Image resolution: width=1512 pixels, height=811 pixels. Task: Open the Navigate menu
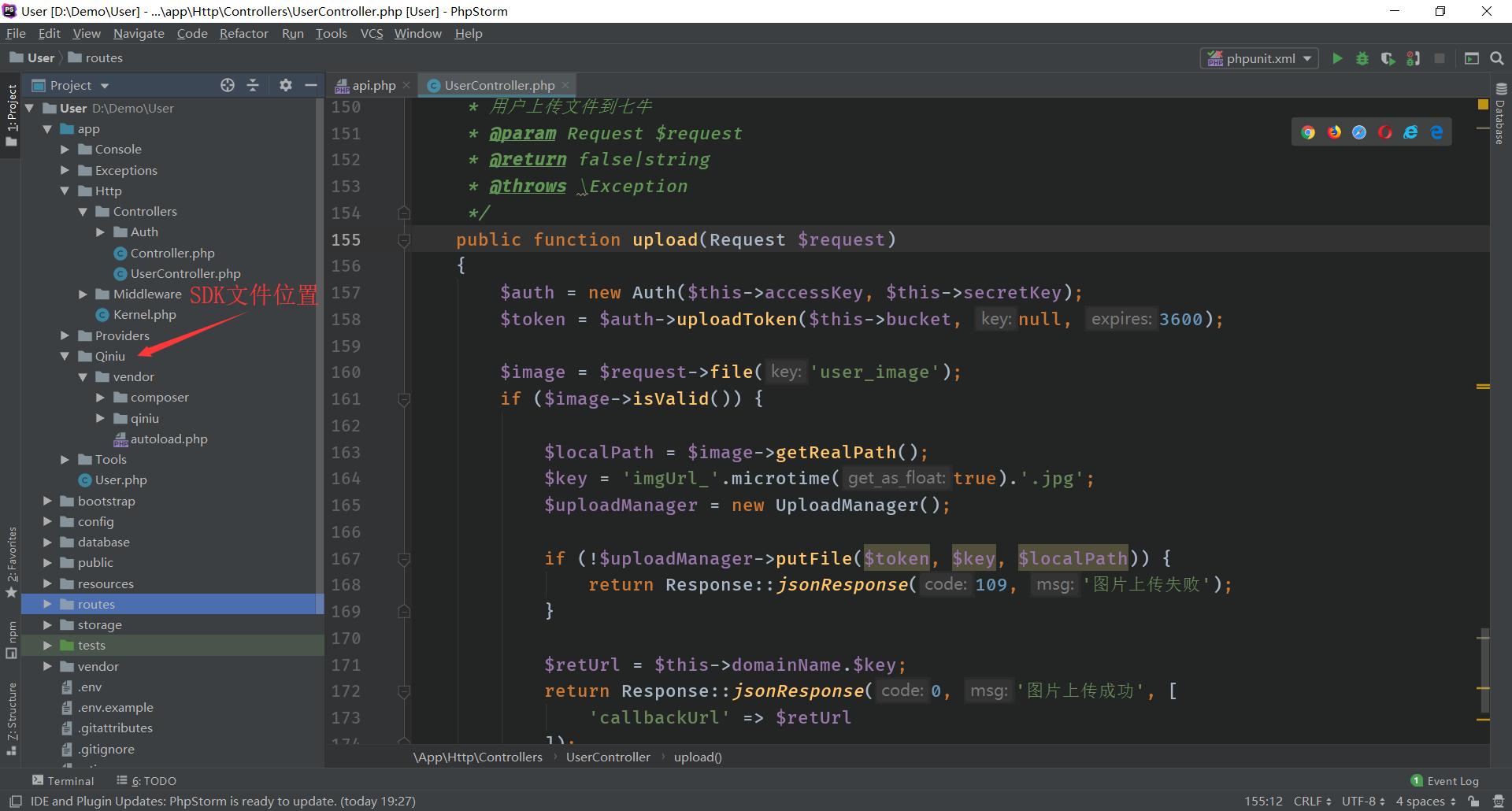pos(139,34)
